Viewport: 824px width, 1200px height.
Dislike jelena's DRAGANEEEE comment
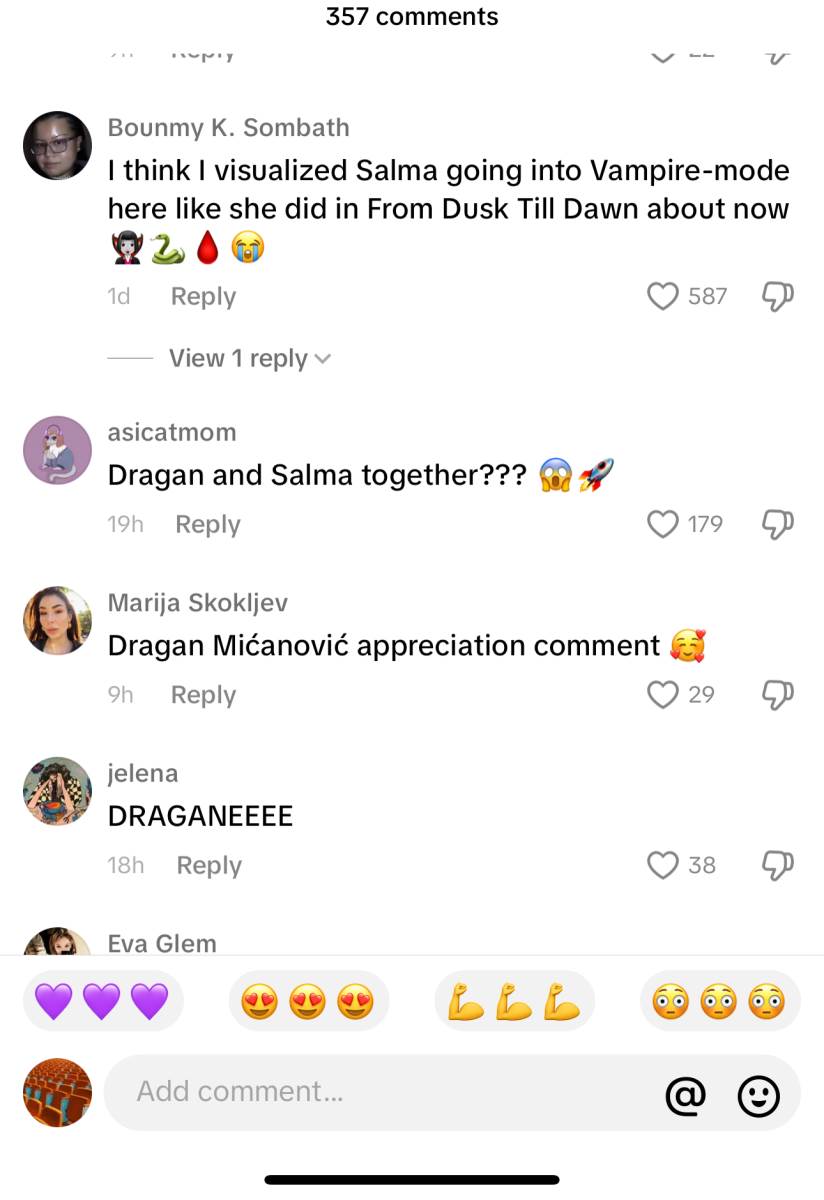point(778,865)
